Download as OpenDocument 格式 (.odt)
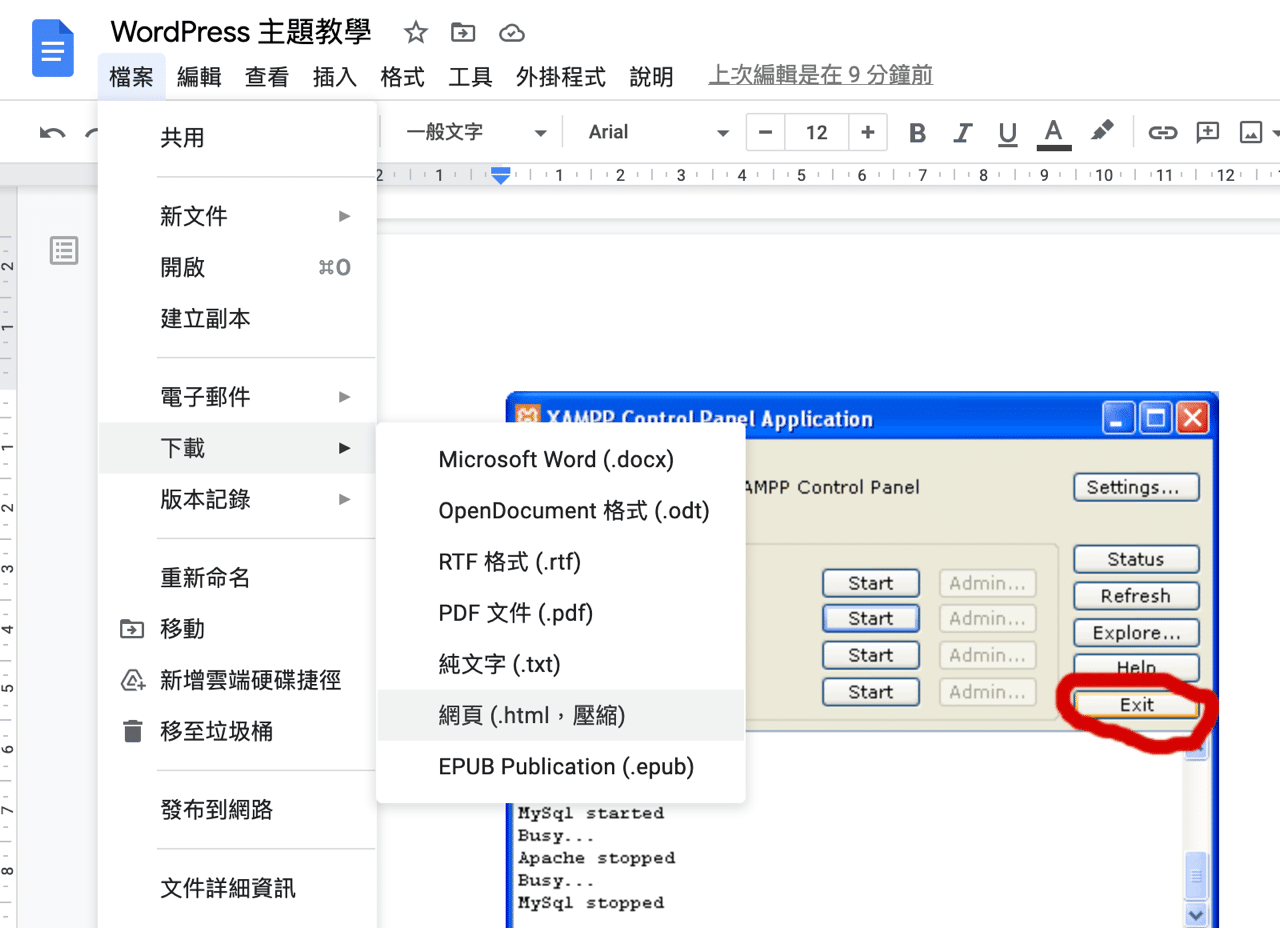Screen dimensions: 1280x928 (560, 511)
